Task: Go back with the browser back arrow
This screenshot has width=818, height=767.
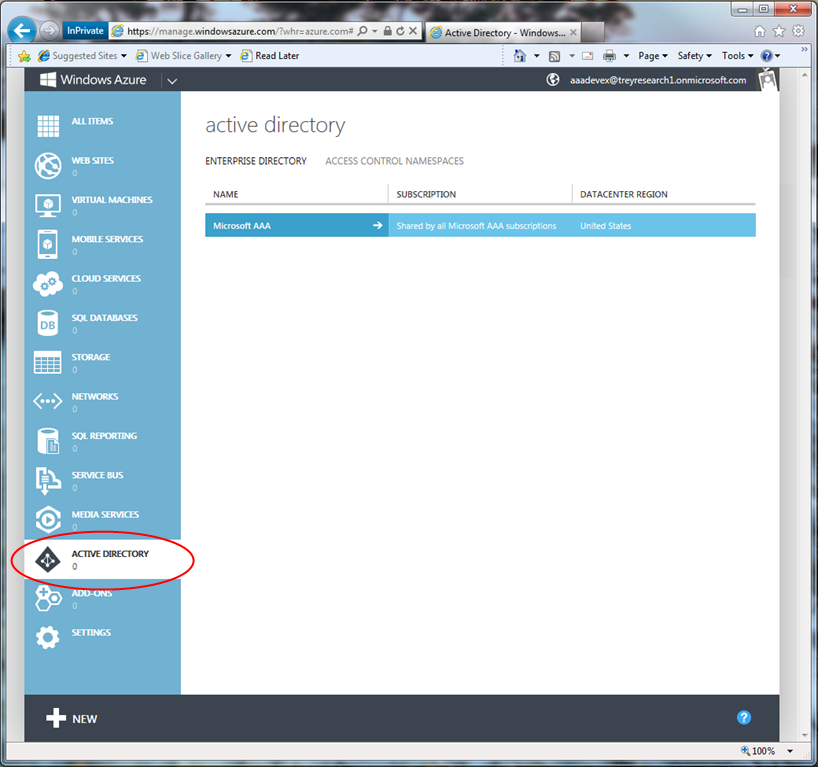Action: pos(21,31)
